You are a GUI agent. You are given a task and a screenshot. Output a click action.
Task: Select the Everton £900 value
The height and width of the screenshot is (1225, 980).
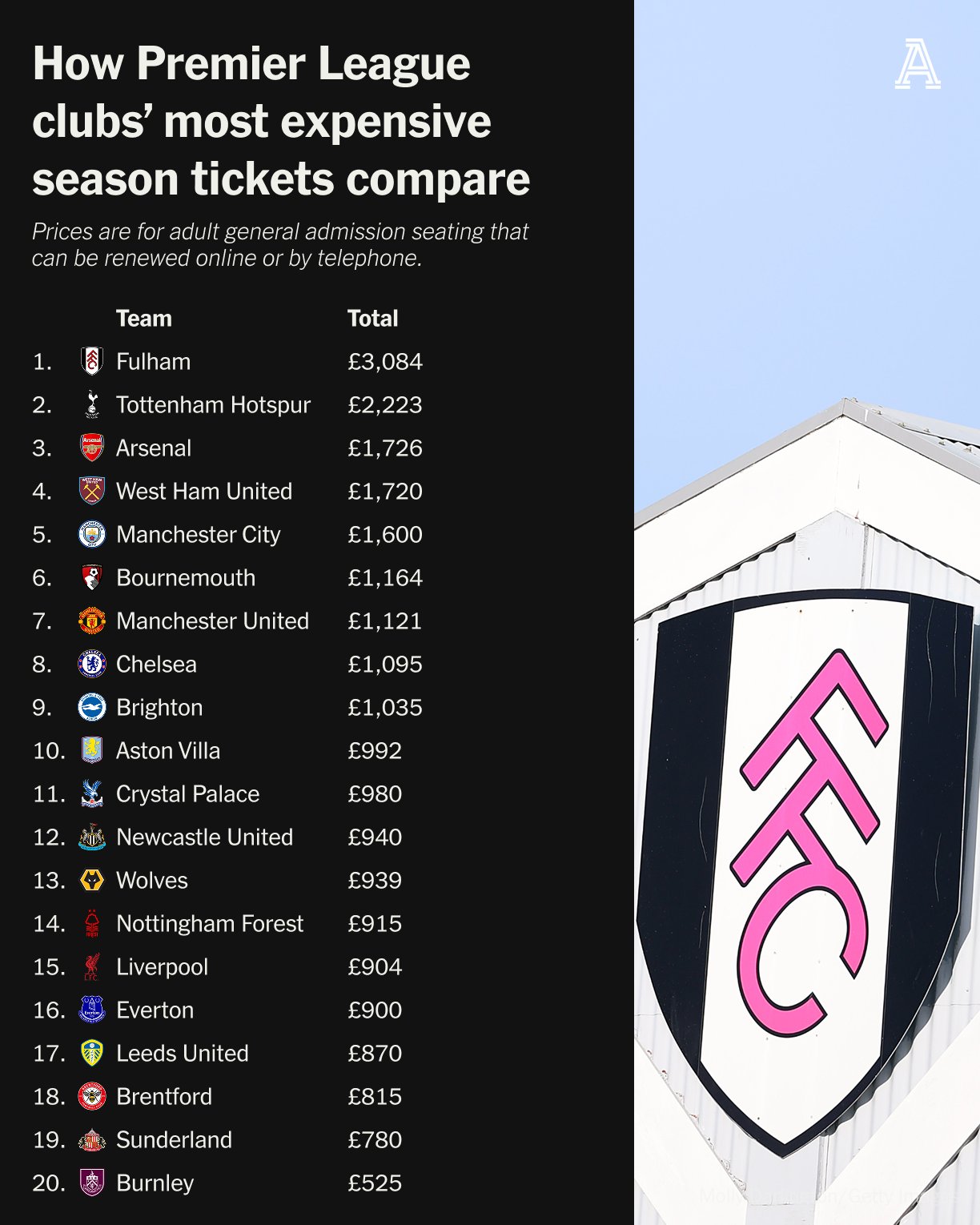click(x=375, y=1010)
